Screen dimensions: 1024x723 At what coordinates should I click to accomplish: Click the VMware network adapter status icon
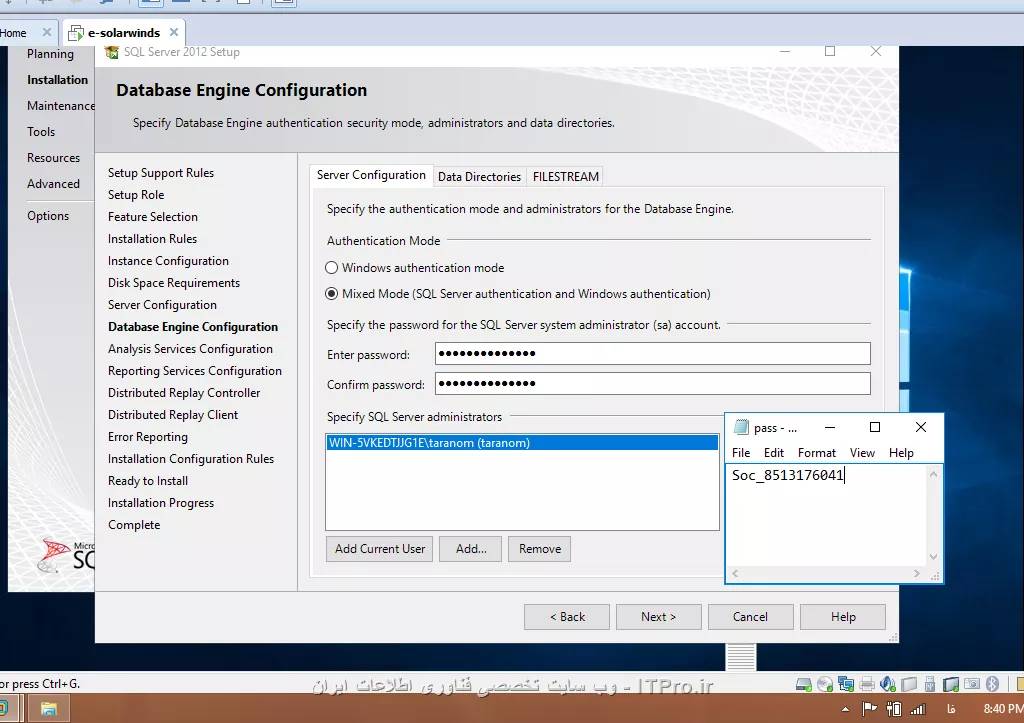[846, 684]
